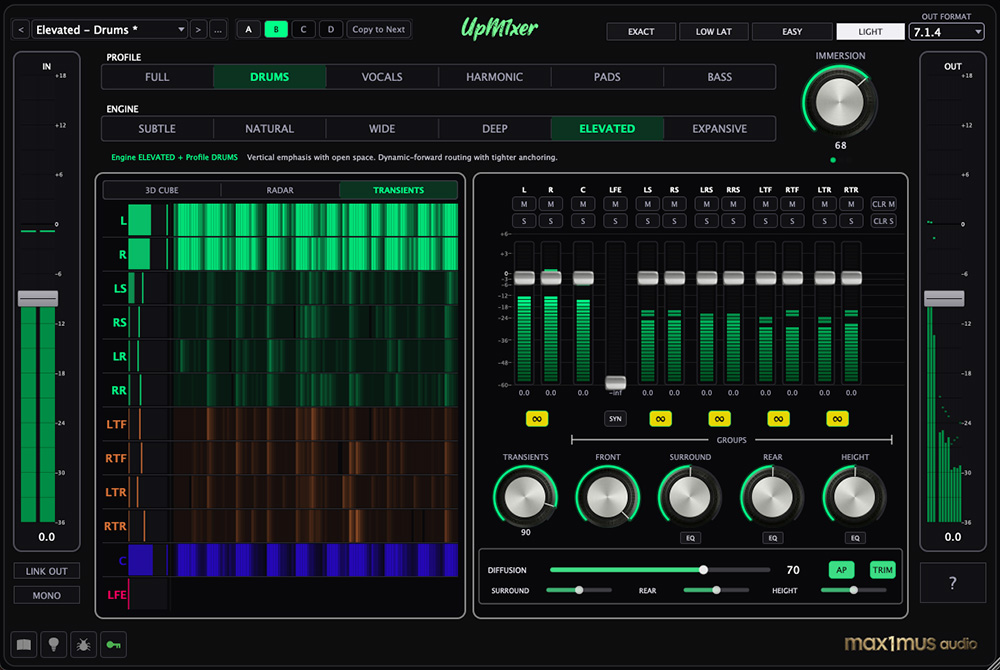Open the question mark help button

click(953, 583)
